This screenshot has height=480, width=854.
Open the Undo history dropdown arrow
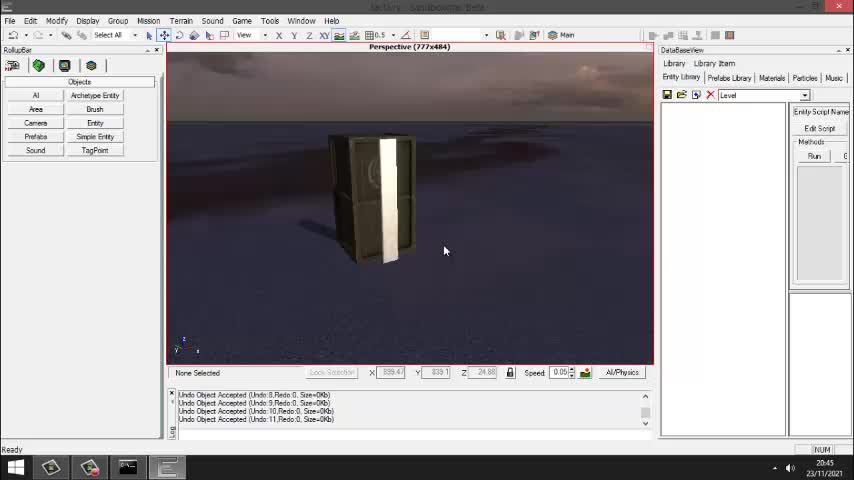[26, 35]
